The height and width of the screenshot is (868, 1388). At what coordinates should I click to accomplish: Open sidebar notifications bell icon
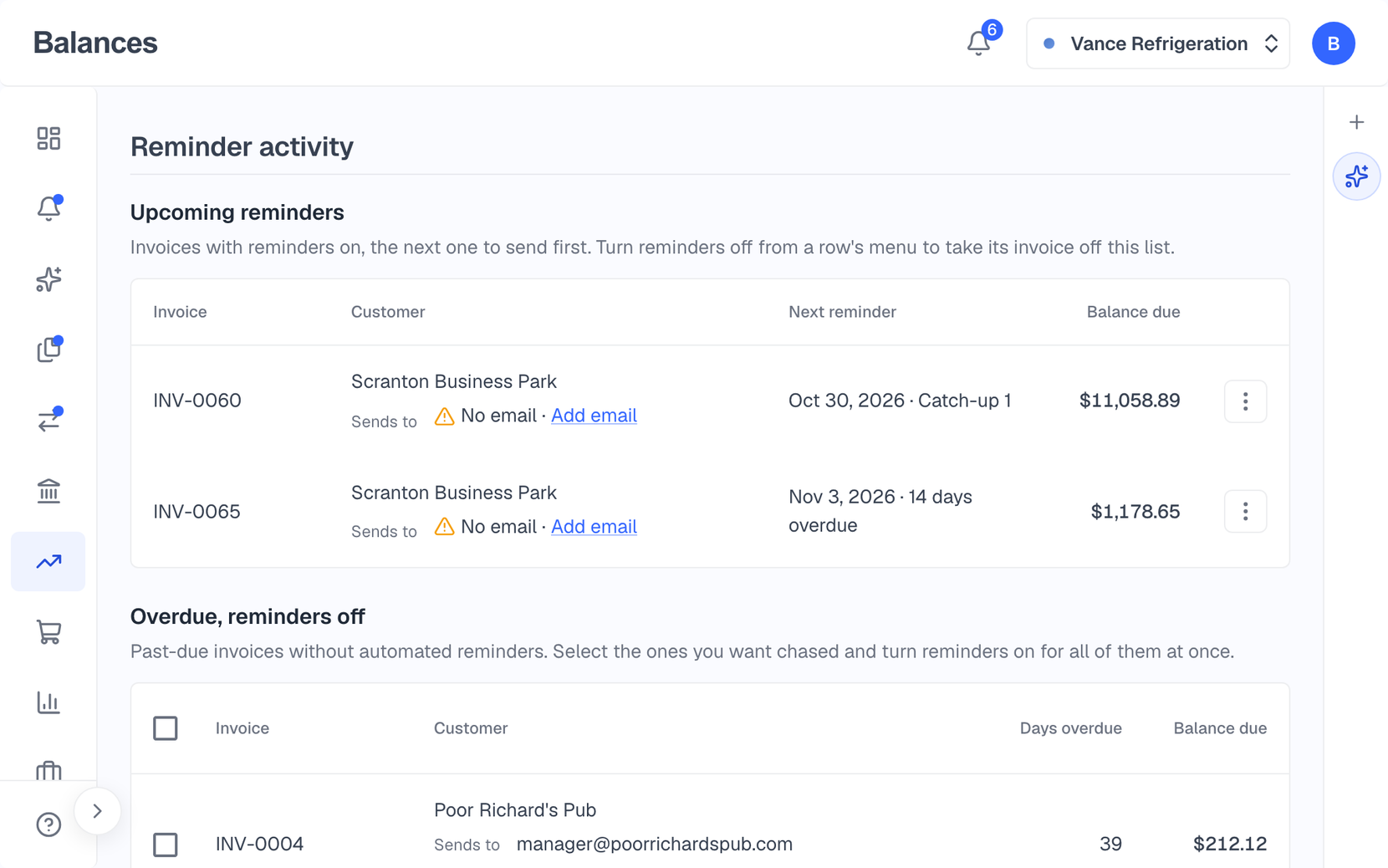coord(48,208)
